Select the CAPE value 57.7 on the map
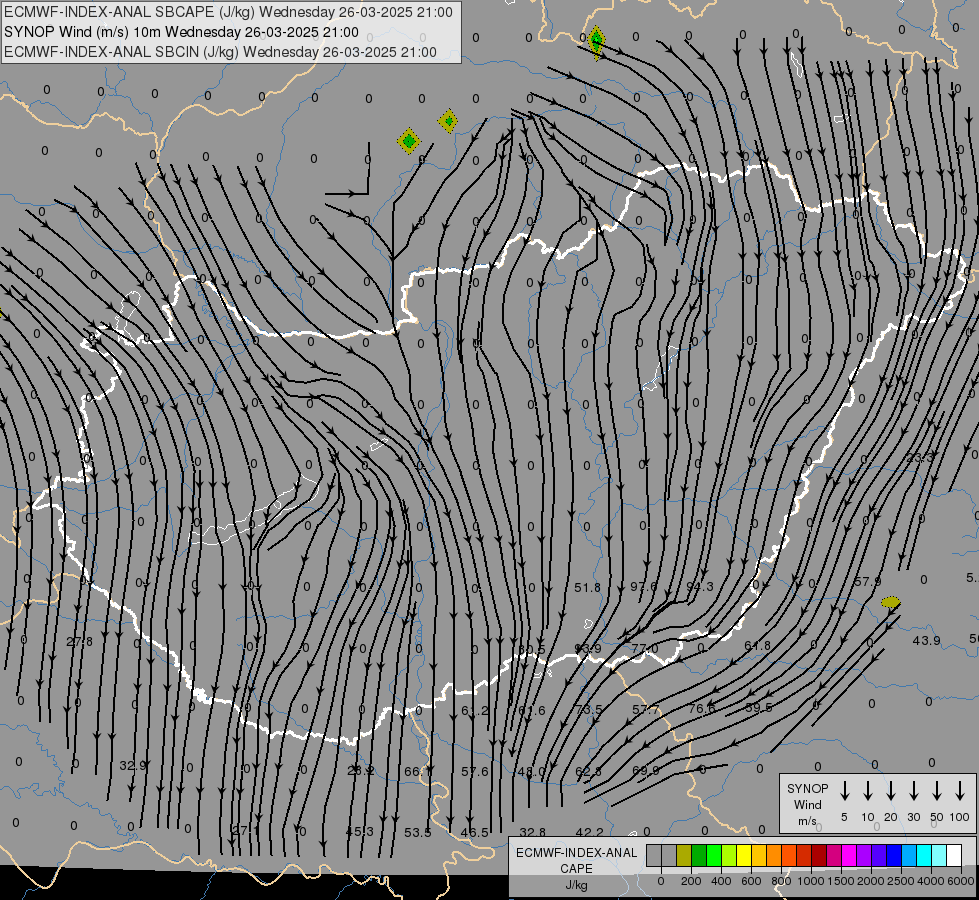Image resolution: width=979 pixels, height=900 pixels. click(645, 710)
